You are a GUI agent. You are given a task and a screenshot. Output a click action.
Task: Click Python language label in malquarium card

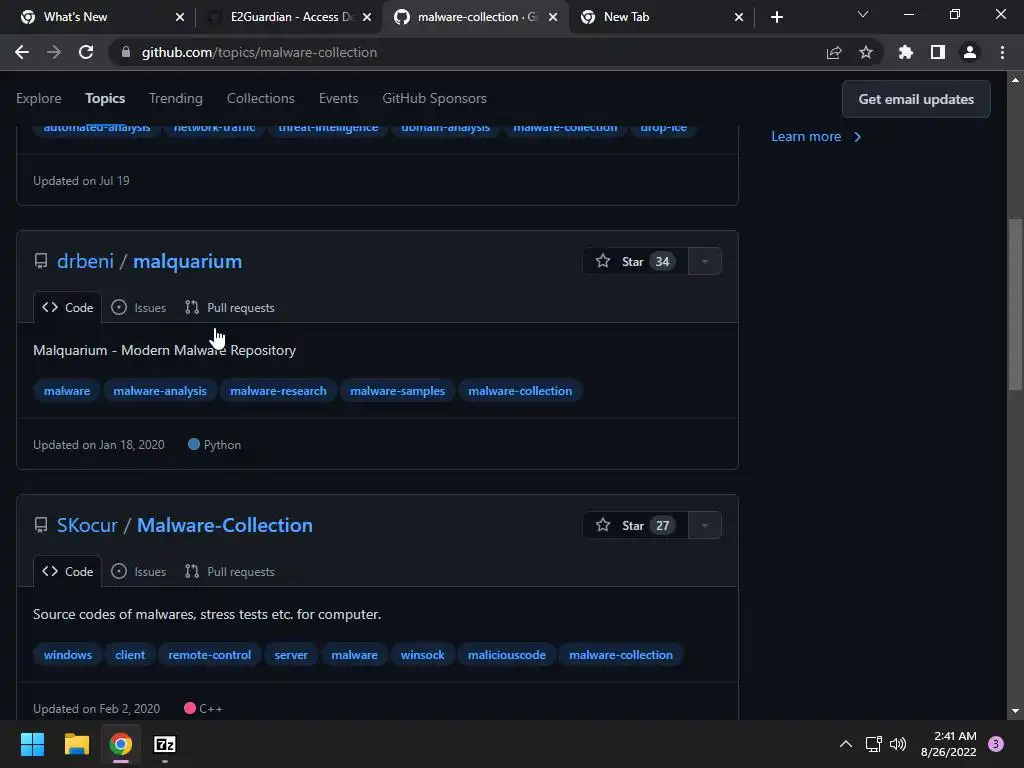[x=214, y=445]
